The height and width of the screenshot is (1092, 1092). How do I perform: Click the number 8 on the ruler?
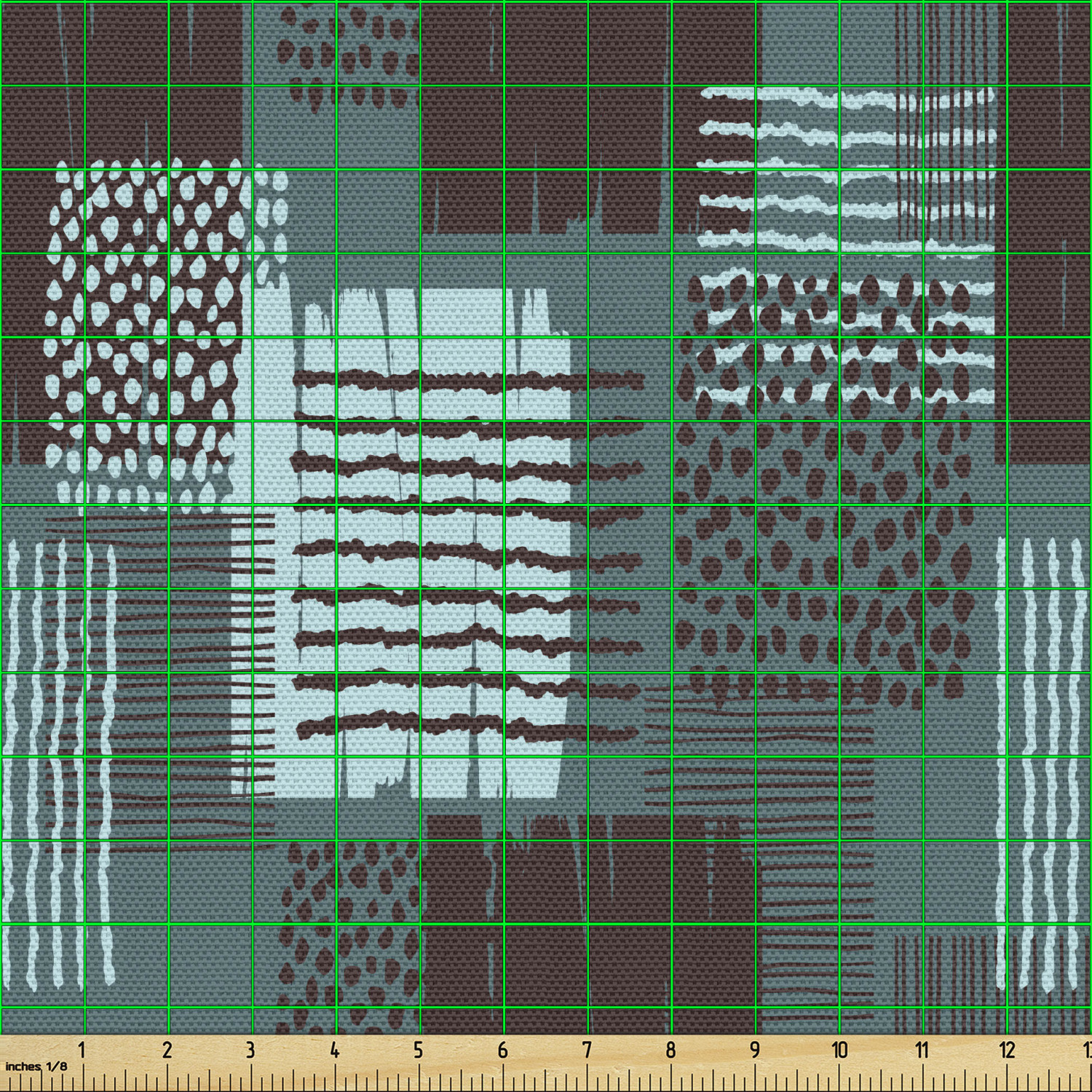[x=670, y=1050]
